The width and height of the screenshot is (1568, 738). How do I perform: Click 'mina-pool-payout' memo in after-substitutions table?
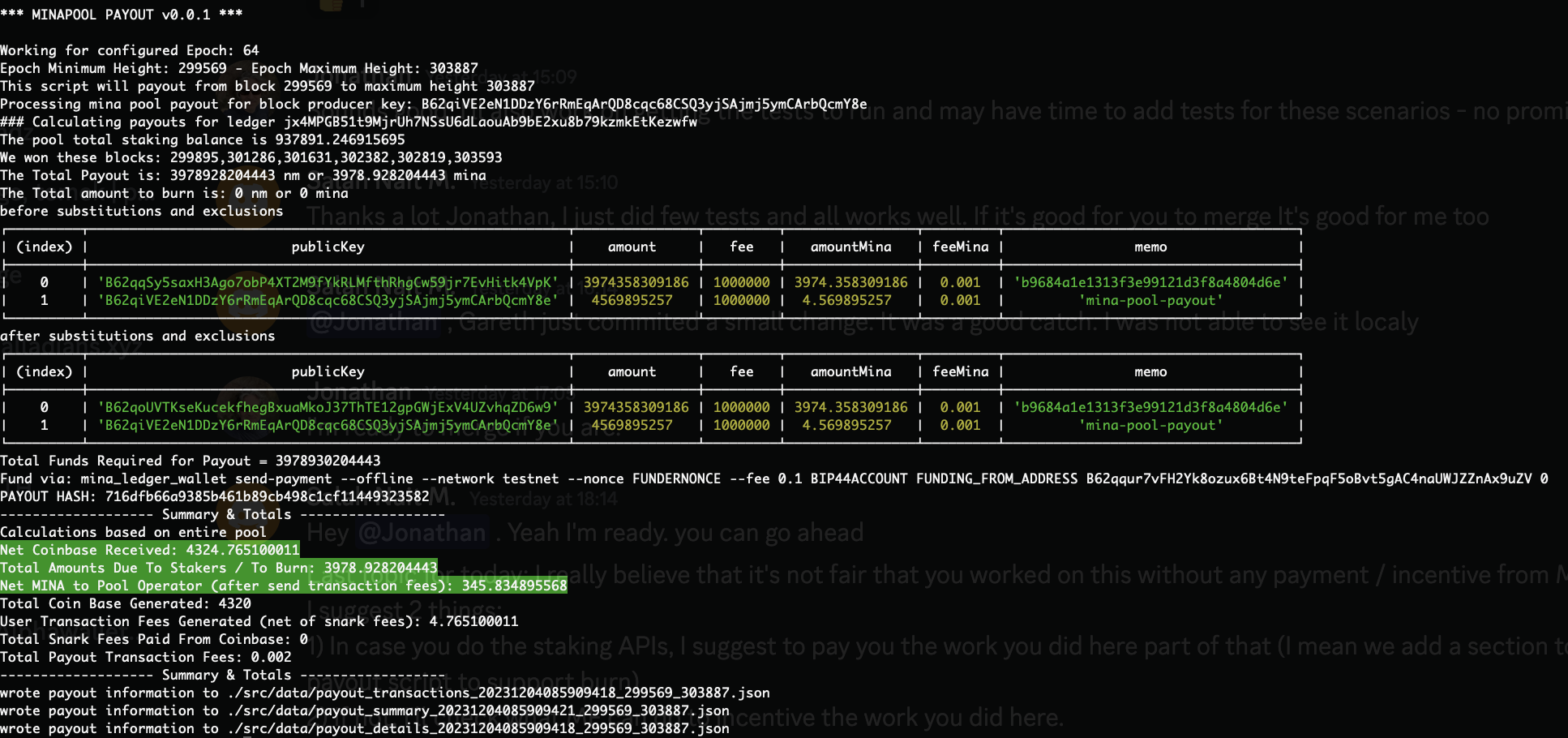pos(1151,425)
